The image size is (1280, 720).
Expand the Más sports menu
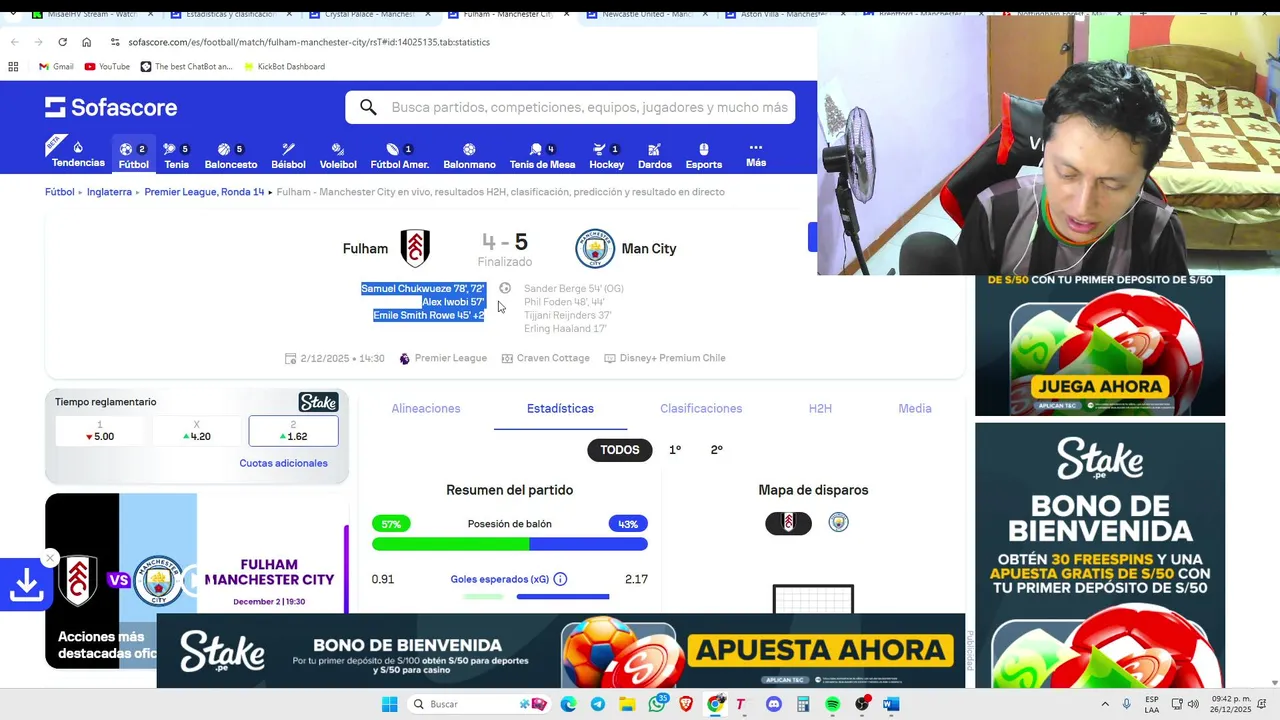click(x=756, y=154)
